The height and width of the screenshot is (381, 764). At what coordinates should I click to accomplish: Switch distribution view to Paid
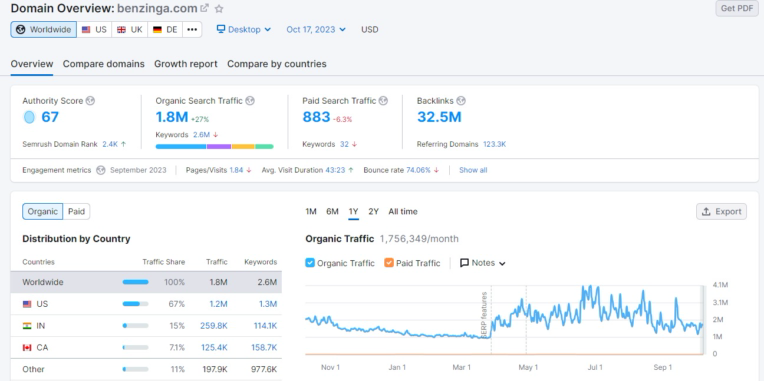tap(76, 211)
